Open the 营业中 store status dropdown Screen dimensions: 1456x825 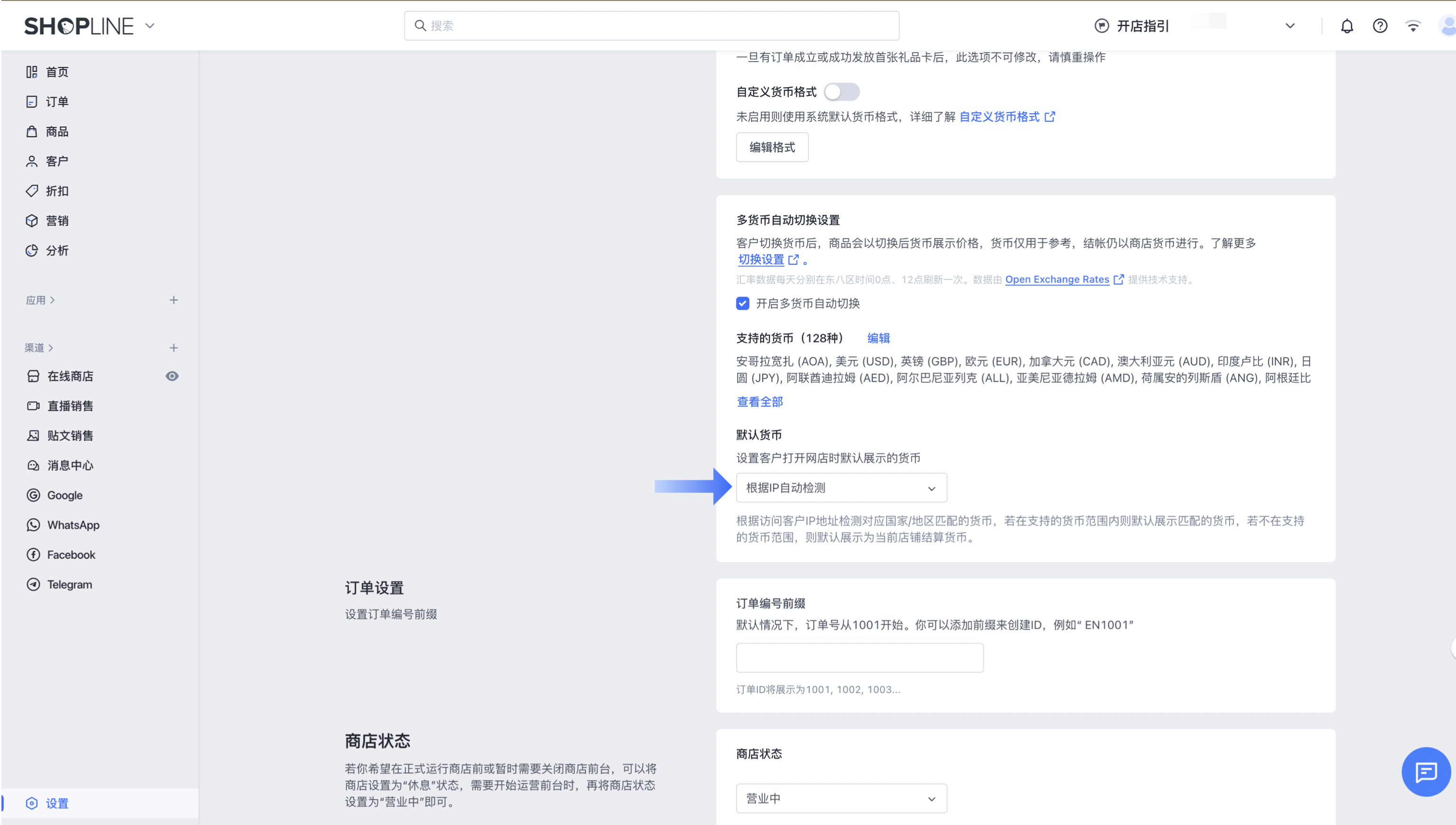coord(841,799)
